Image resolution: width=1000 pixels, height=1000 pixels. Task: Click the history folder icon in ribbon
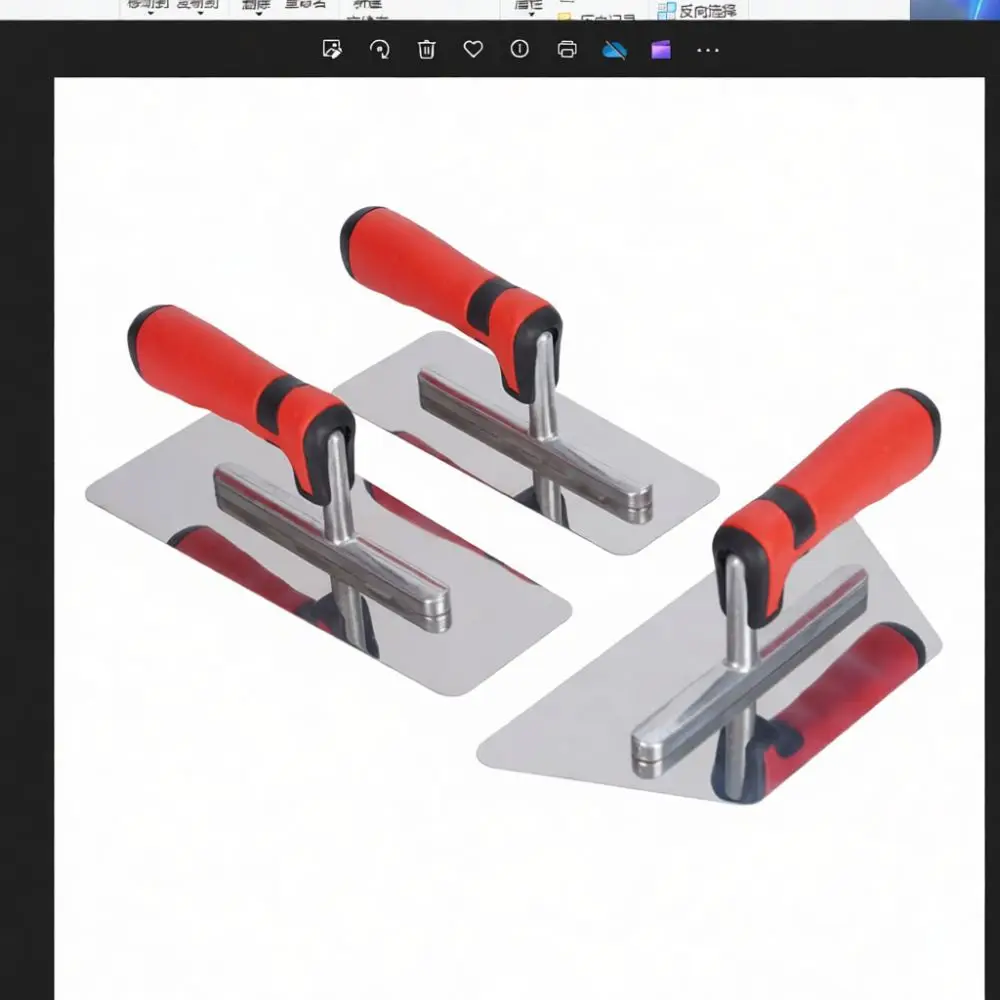pos(564,18)
